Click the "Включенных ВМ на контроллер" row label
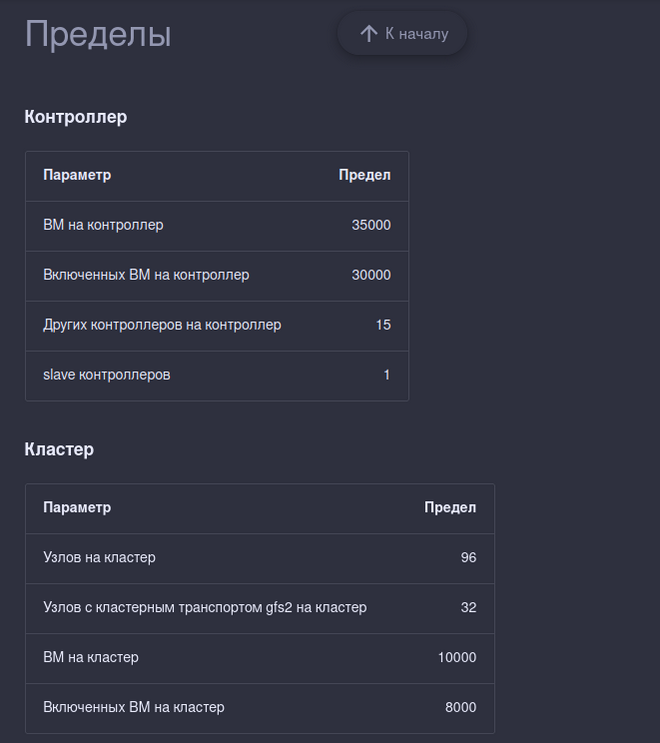 (x=146, y=275)
